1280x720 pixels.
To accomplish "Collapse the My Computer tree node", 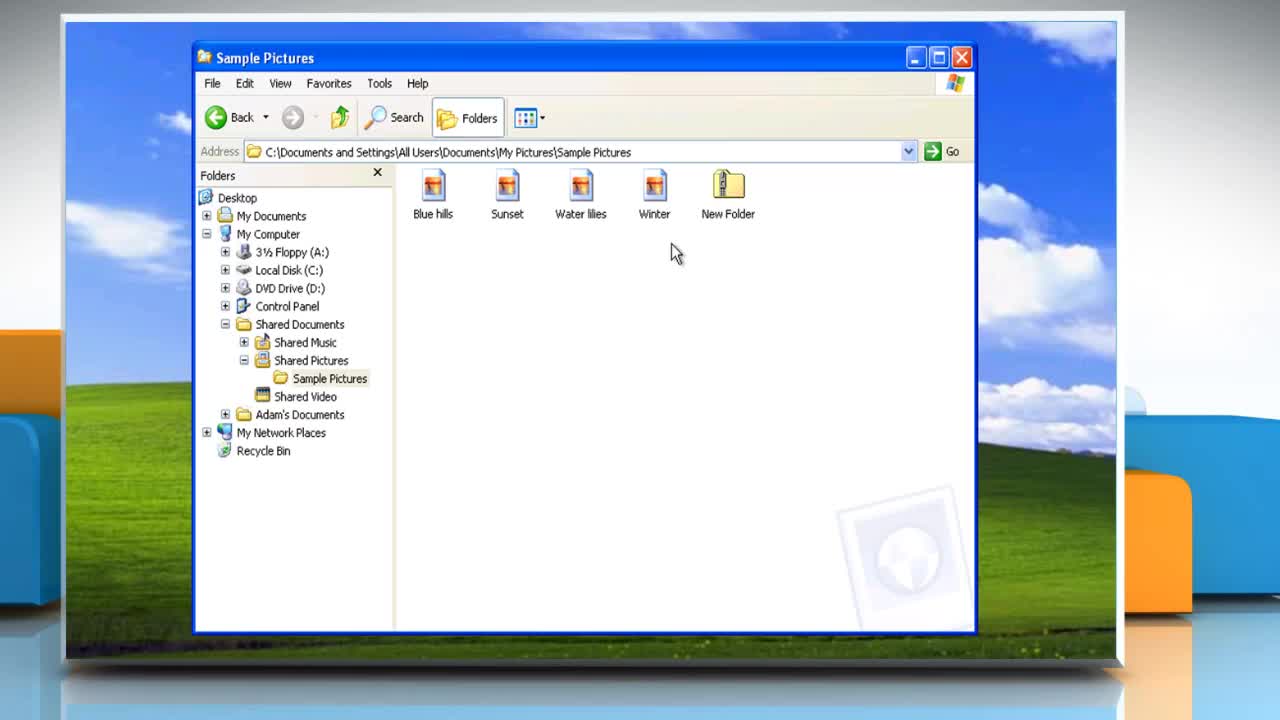I will (x=207, y=234).
